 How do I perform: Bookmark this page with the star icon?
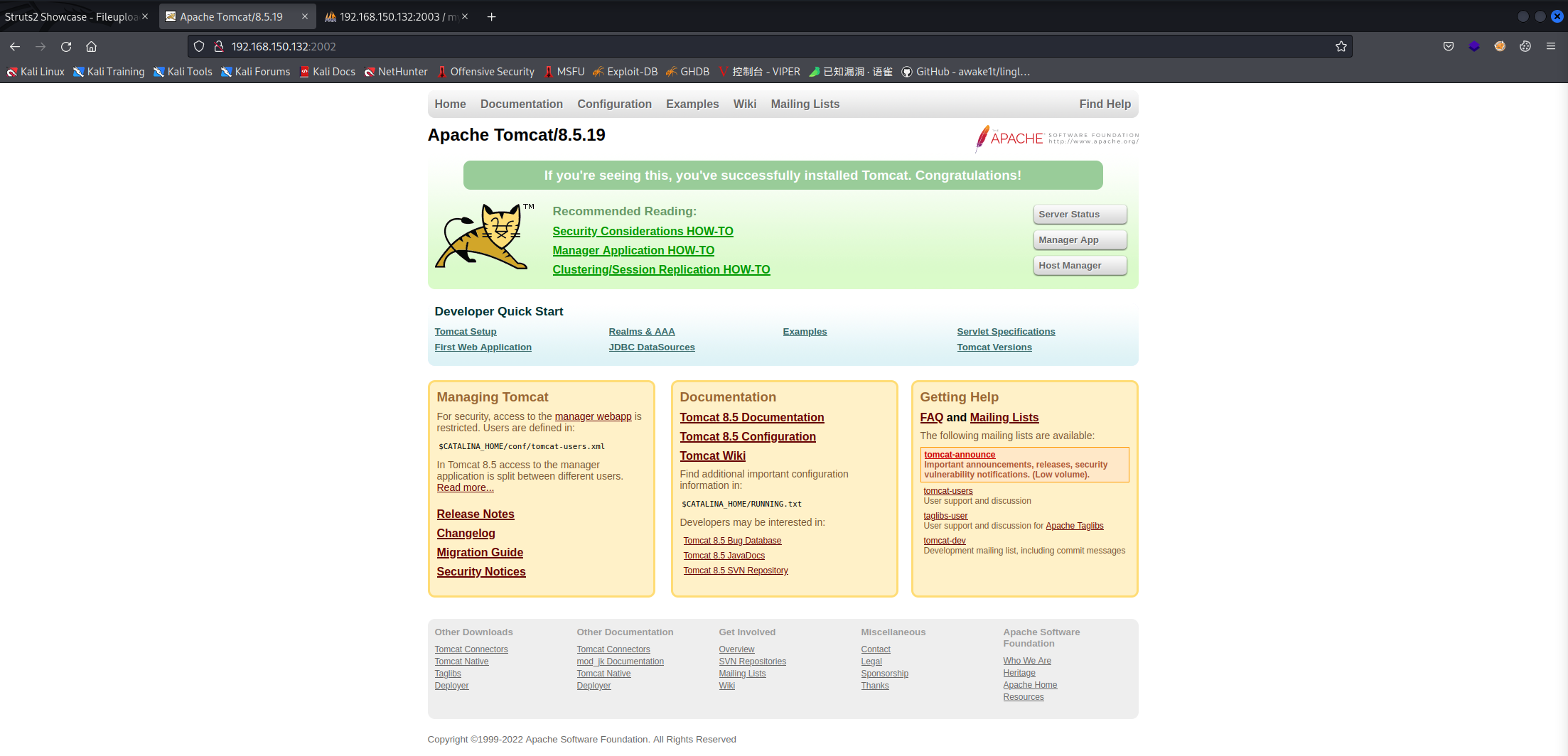pos(1341,46)
